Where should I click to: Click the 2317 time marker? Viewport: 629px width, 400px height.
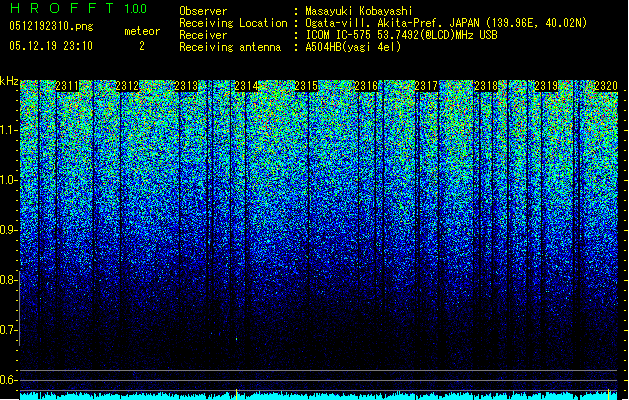click(426, 86)
